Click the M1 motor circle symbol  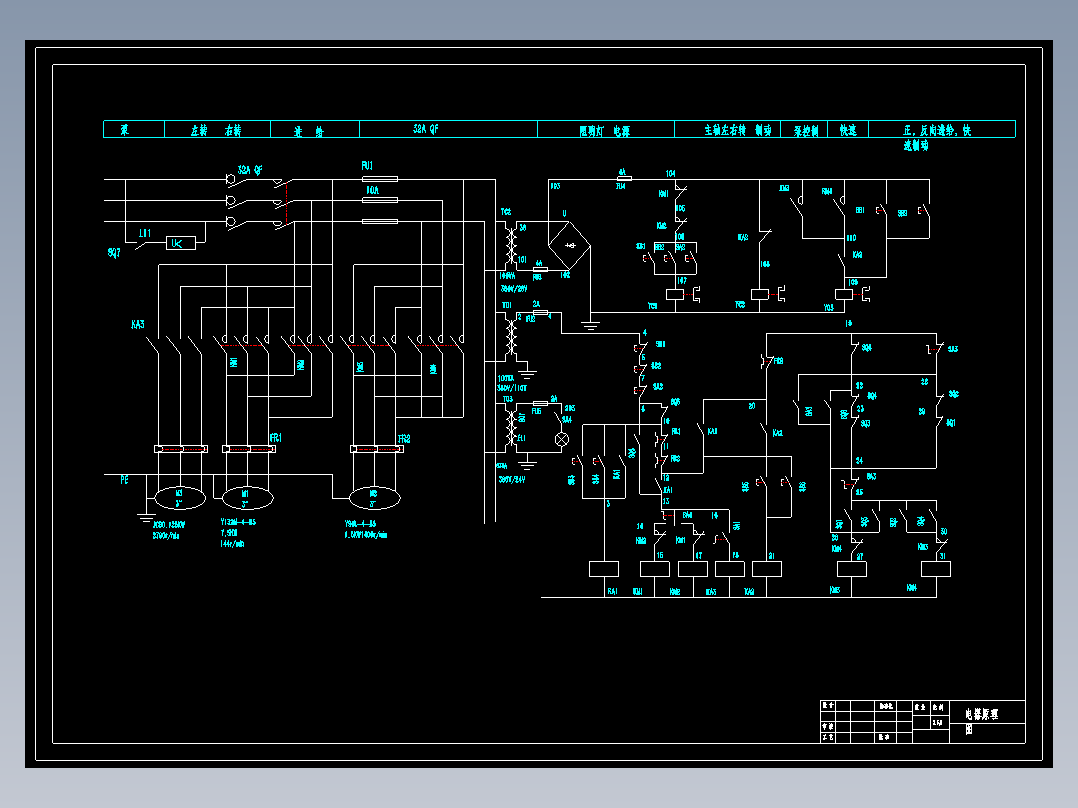tap(247, 497)
